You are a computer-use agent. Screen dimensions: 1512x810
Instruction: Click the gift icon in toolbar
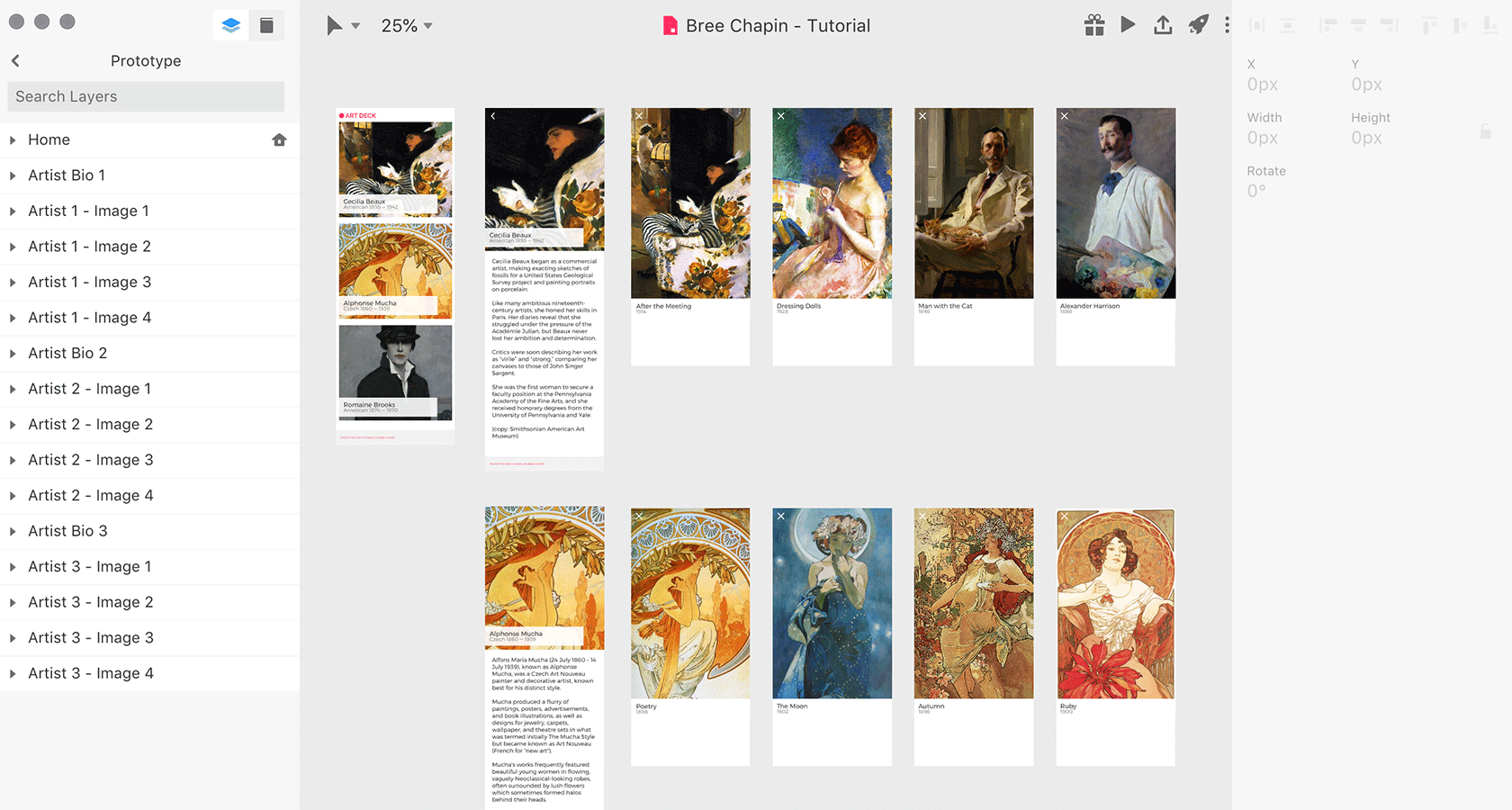pos(1094,25)
